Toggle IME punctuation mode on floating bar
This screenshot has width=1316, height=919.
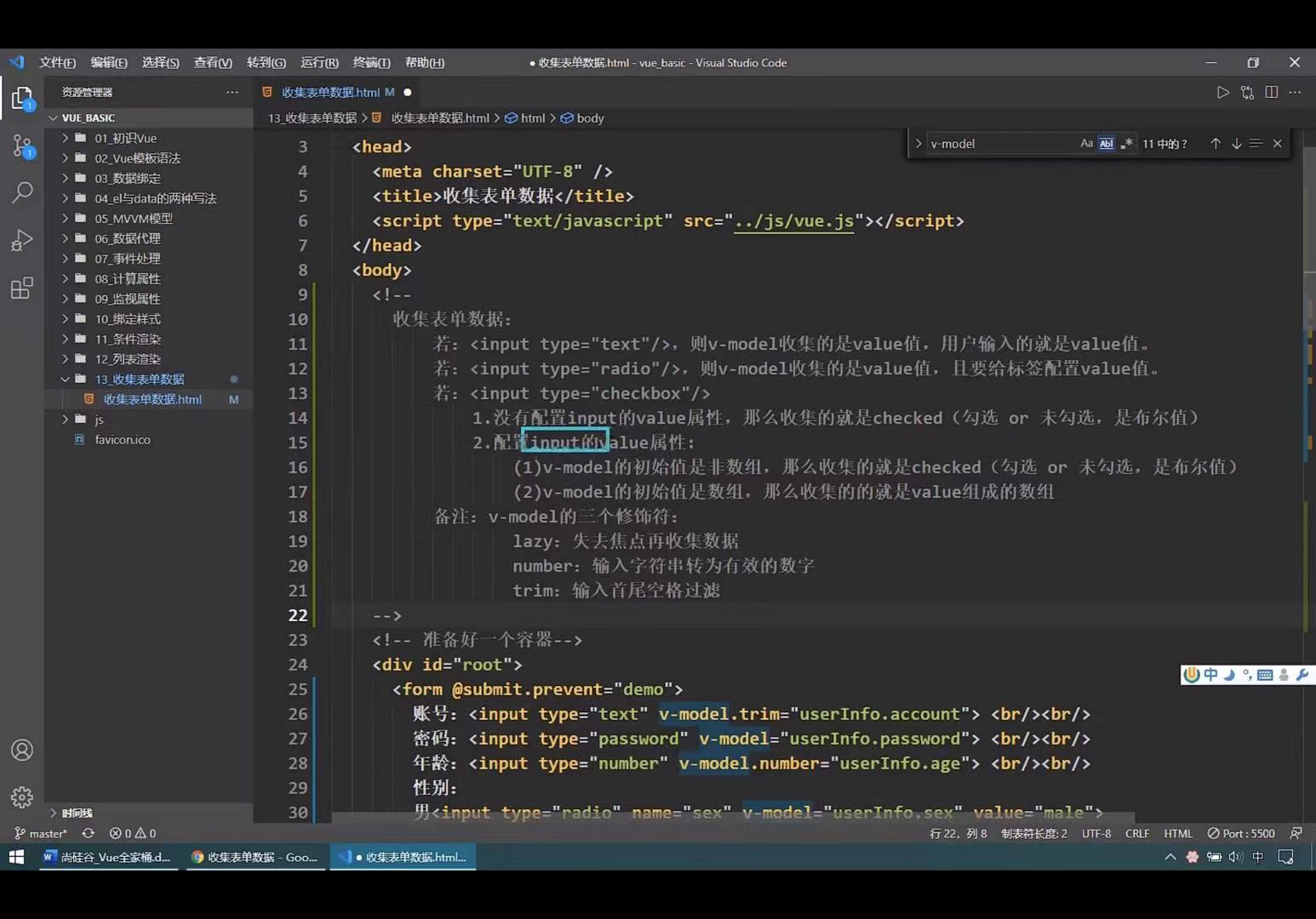click(x=1247, y=675)
